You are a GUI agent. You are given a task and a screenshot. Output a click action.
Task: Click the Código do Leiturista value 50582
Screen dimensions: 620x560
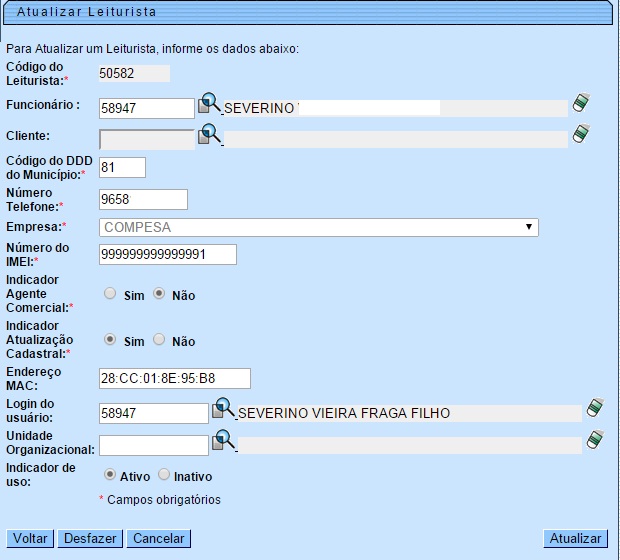[134, 74]
